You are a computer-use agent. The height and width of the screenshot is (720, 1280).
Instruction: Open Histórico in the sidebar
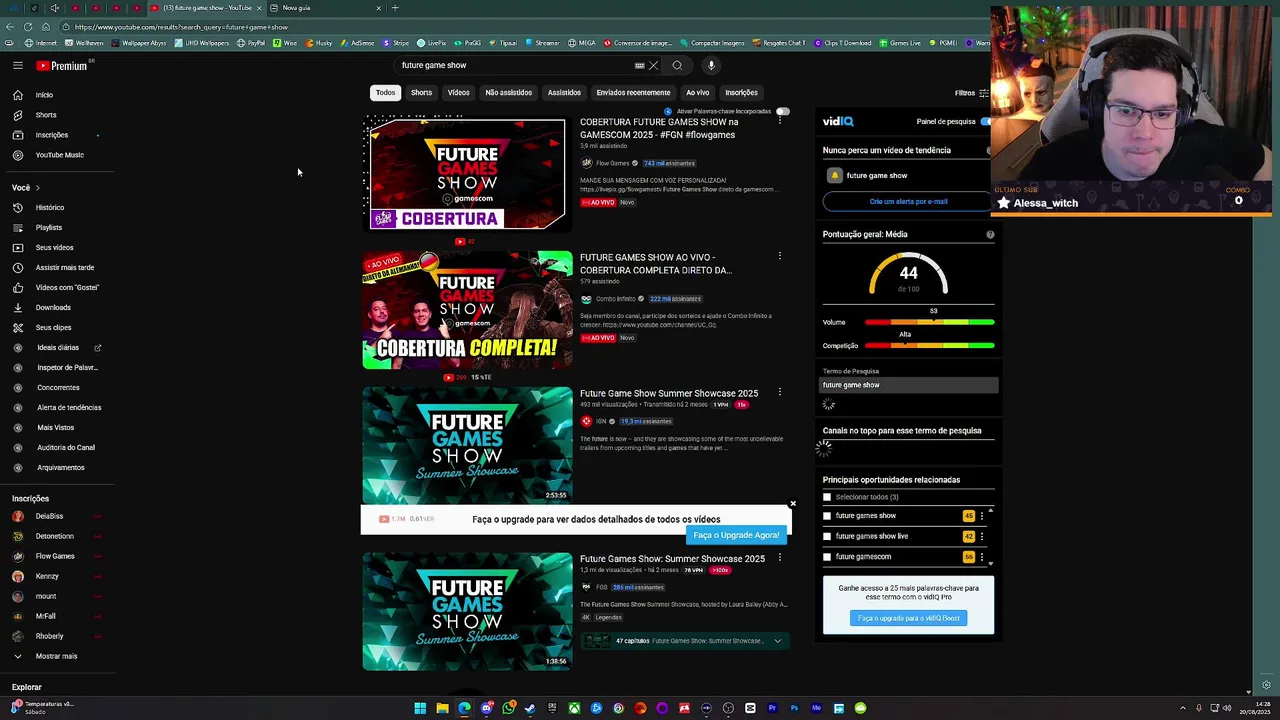50,208
